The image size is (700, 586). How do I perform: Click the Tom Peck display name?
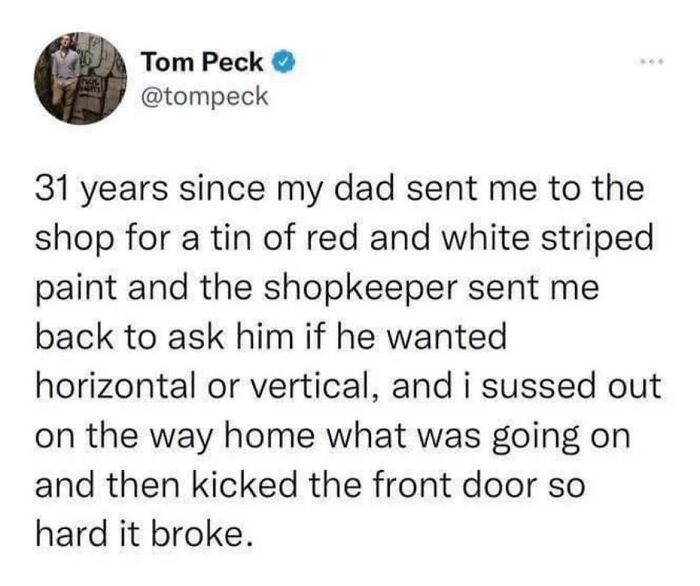202,62
